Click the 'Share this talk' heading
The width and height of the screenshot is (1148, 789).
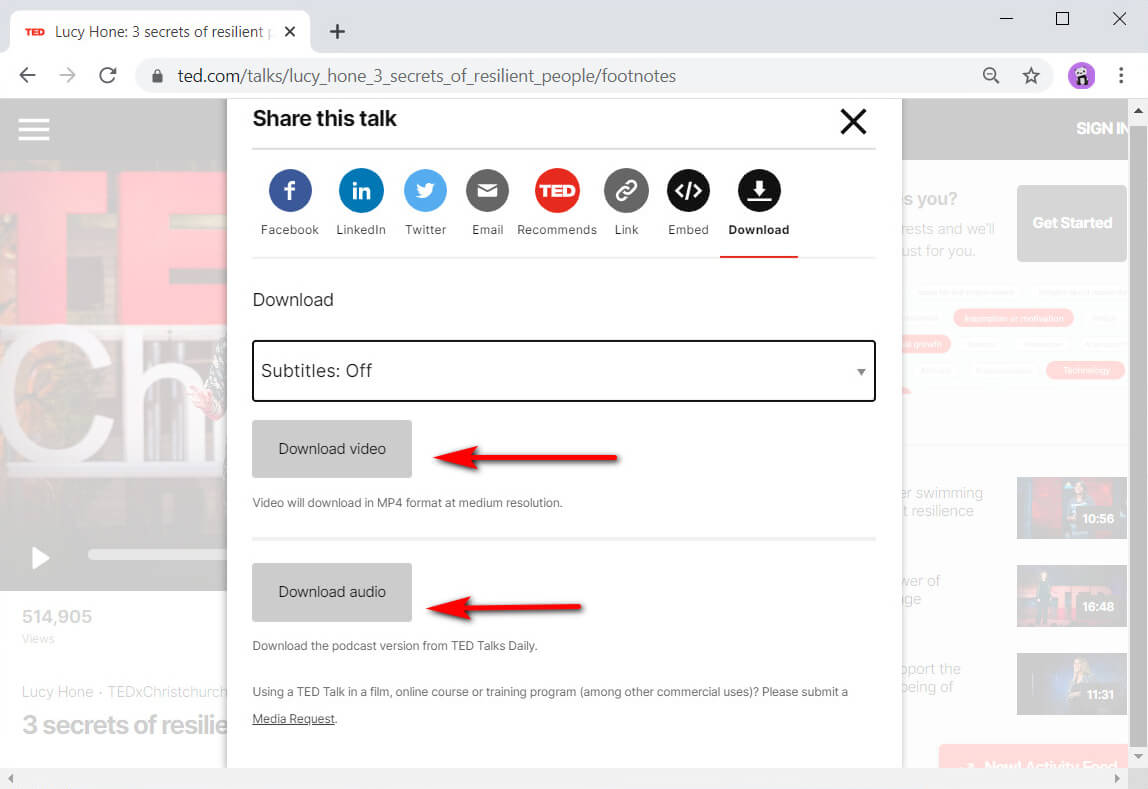point(324,119)
